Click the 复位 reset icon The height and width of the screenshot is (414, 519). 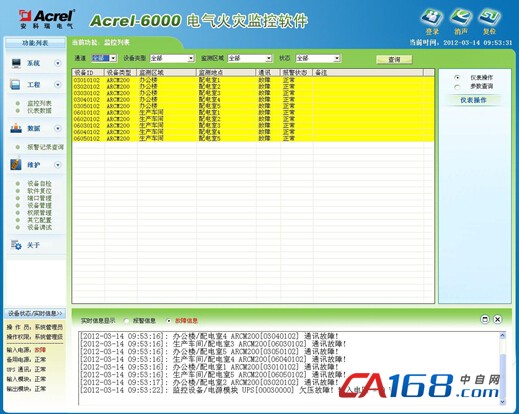pyautogui.click(x=489, y=18)
